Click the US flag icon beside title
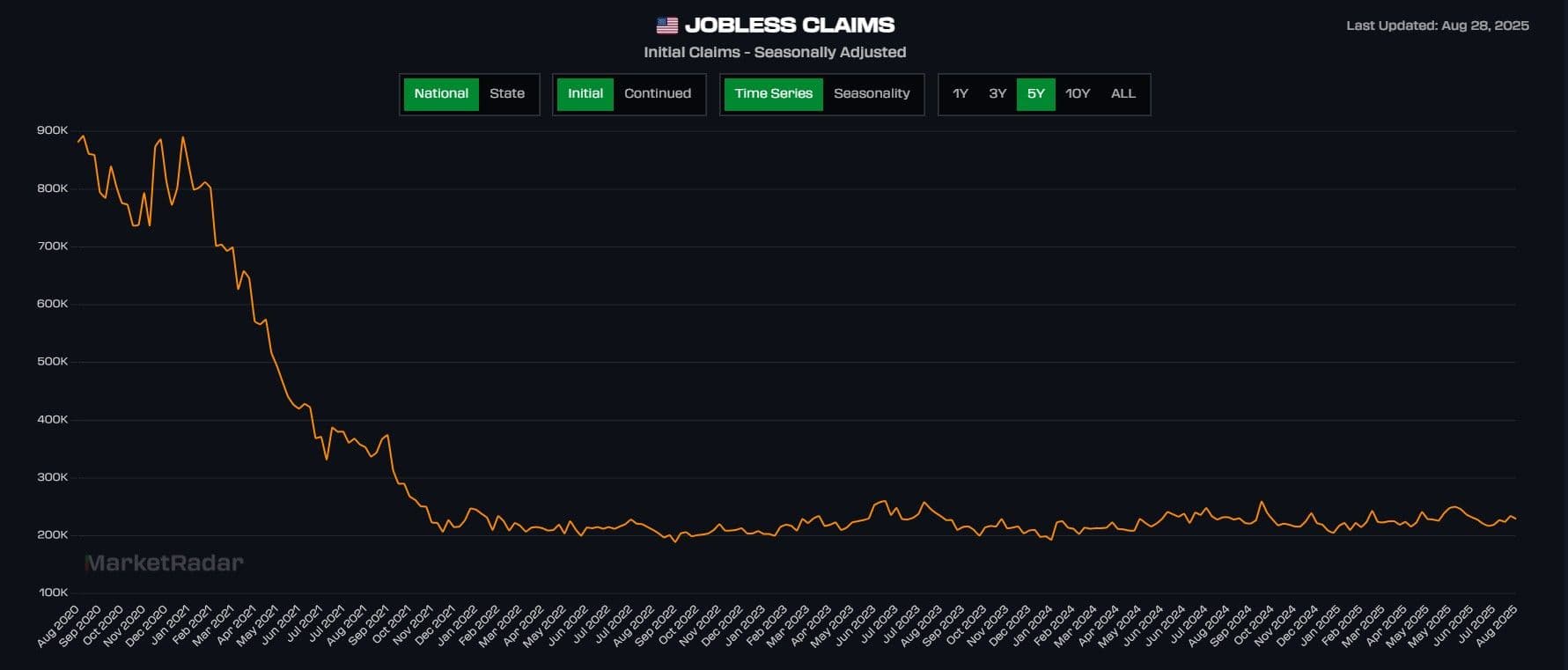The width and height of the screenshot is (1568, 670). click(667, 26)
